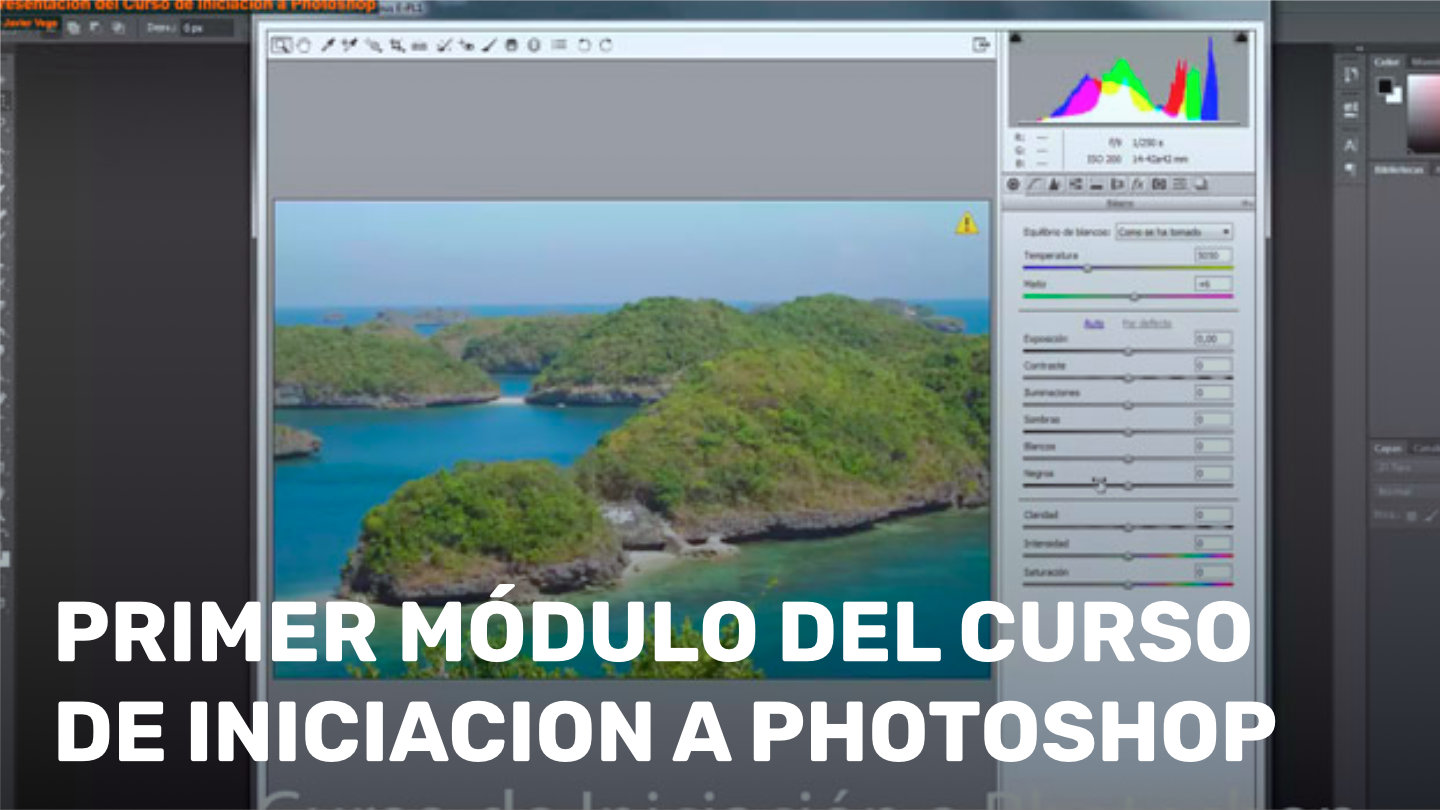
Task: Toggle highlight clipping warning on histogram
Action: point(1241,37)
